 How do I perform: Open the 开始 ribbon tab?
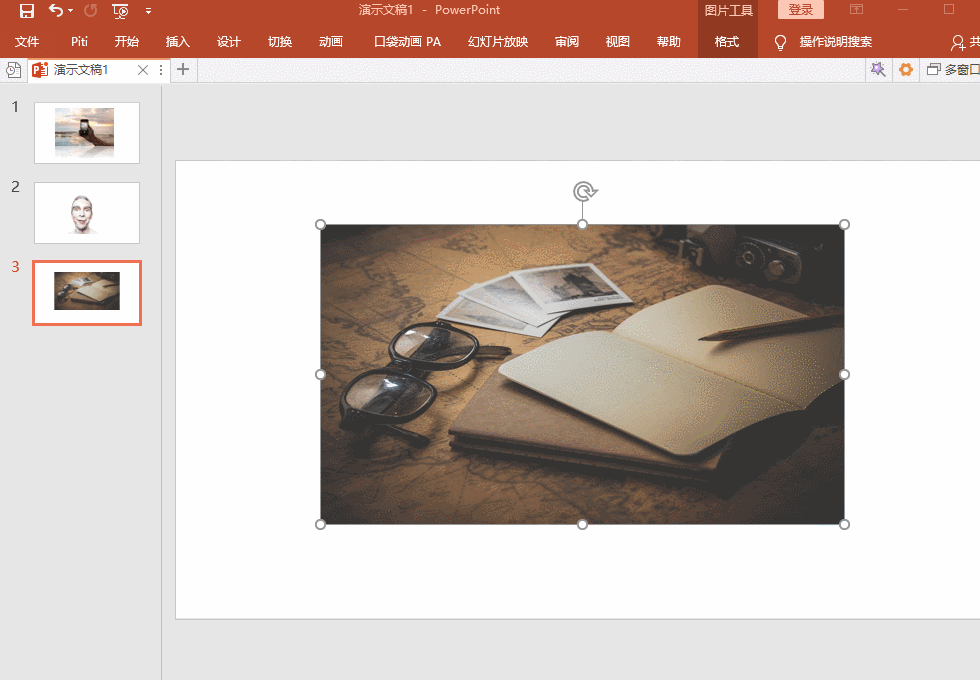(x=126, y=42)
